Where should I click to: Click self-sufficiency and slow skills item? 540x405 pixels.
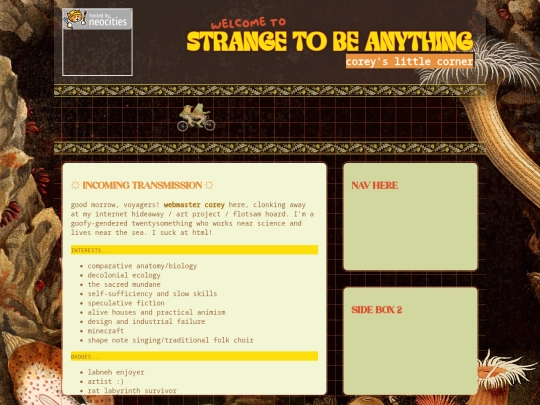pyautogui.click(x=152, y=294)
